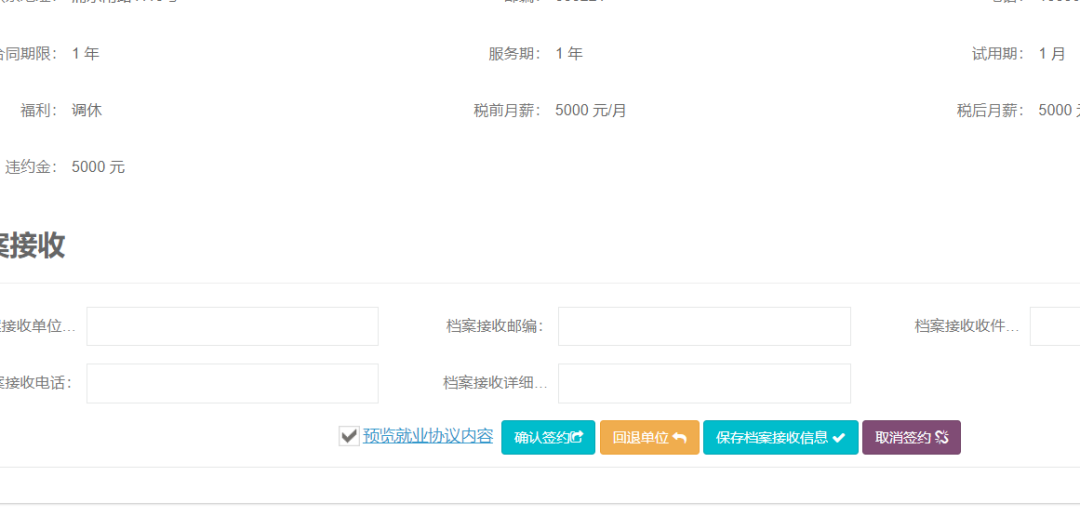This screenshot has width=1080, height=529.
Task: Click the 福利 value 调休
Action: click(x=87, y=111)
